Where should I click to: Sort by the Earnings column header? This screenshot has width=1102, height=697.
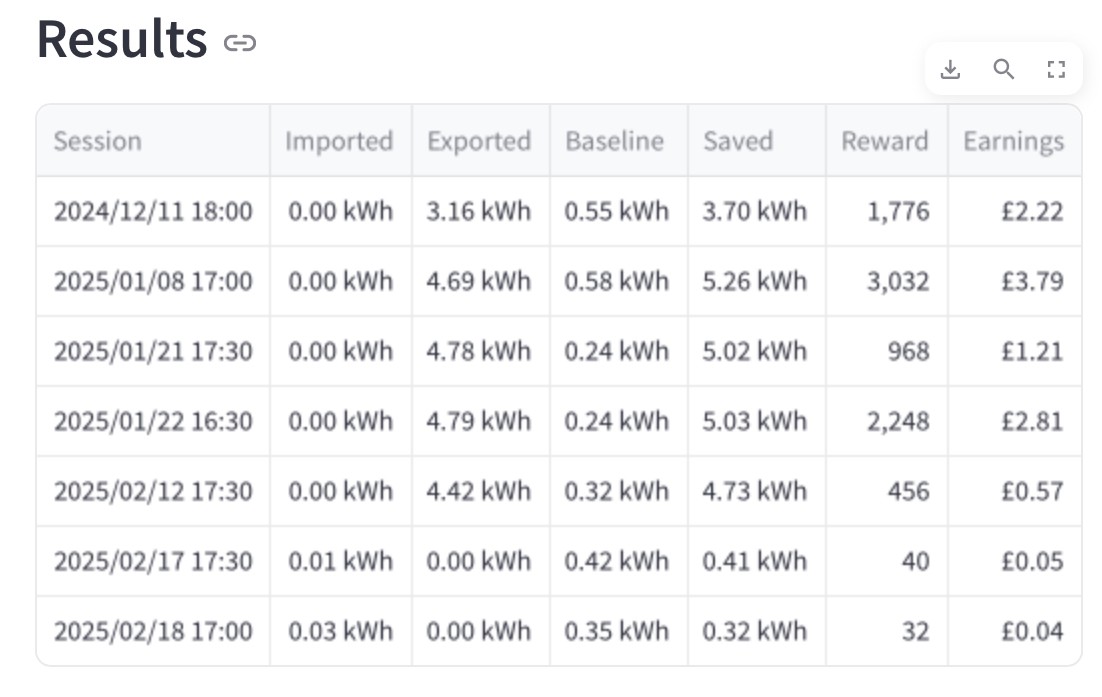(1015, 141)
